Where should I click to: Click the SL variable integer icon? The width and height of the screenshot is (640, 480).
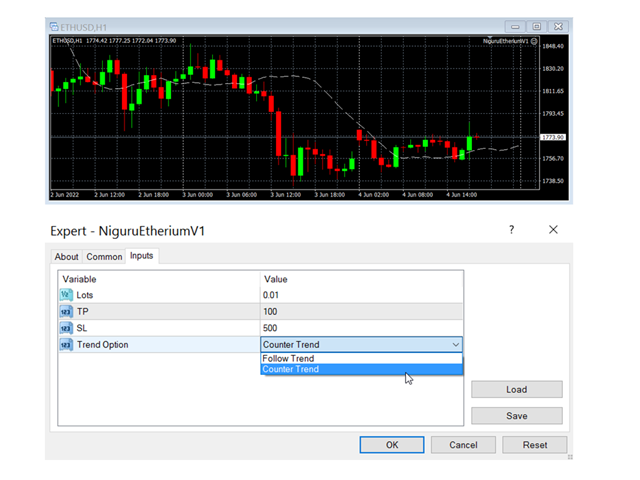pos(66,328)
